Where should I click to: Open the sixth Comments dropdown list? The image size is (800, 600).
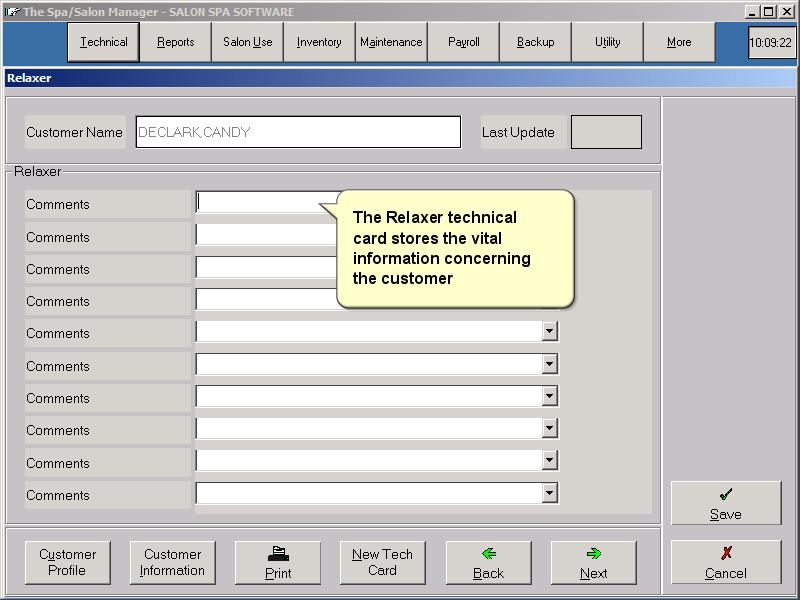click(549, 365)
